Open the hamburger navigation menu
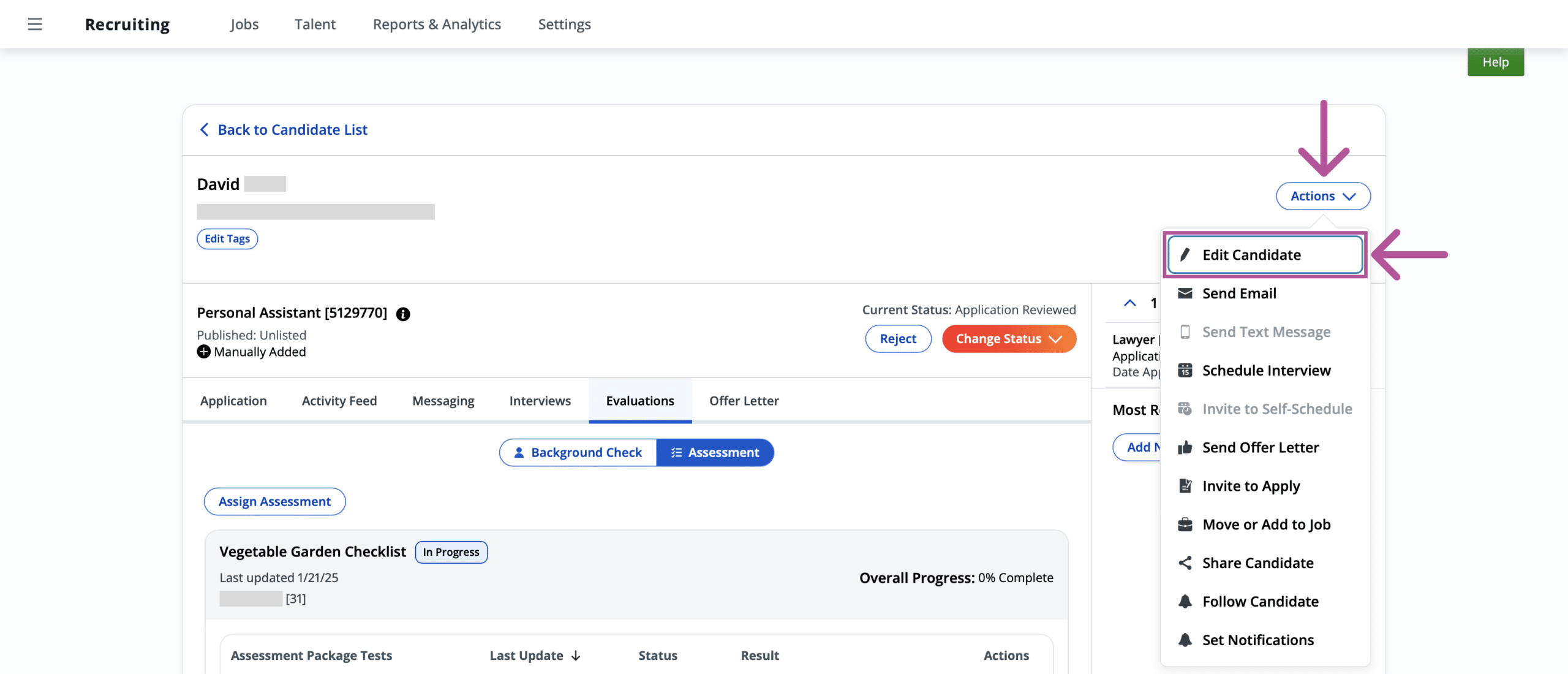Viewport: 1568px width, 674px height. 35,25
